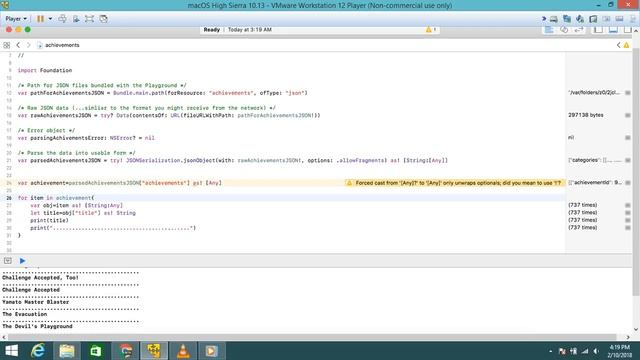This screenshot has width=640, height=360.
Task: Click the "for item in achievement" line
Action: click(x=56, y=198)
